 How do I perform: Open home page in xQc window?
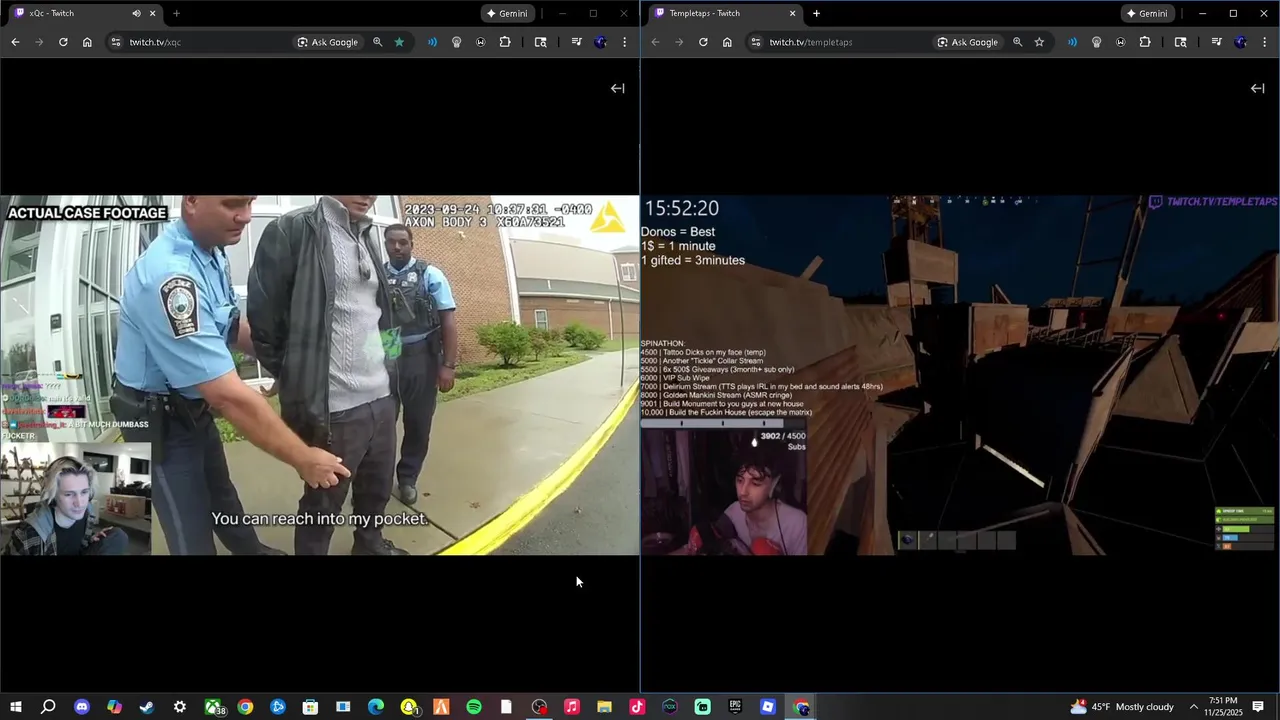point(87,42)
